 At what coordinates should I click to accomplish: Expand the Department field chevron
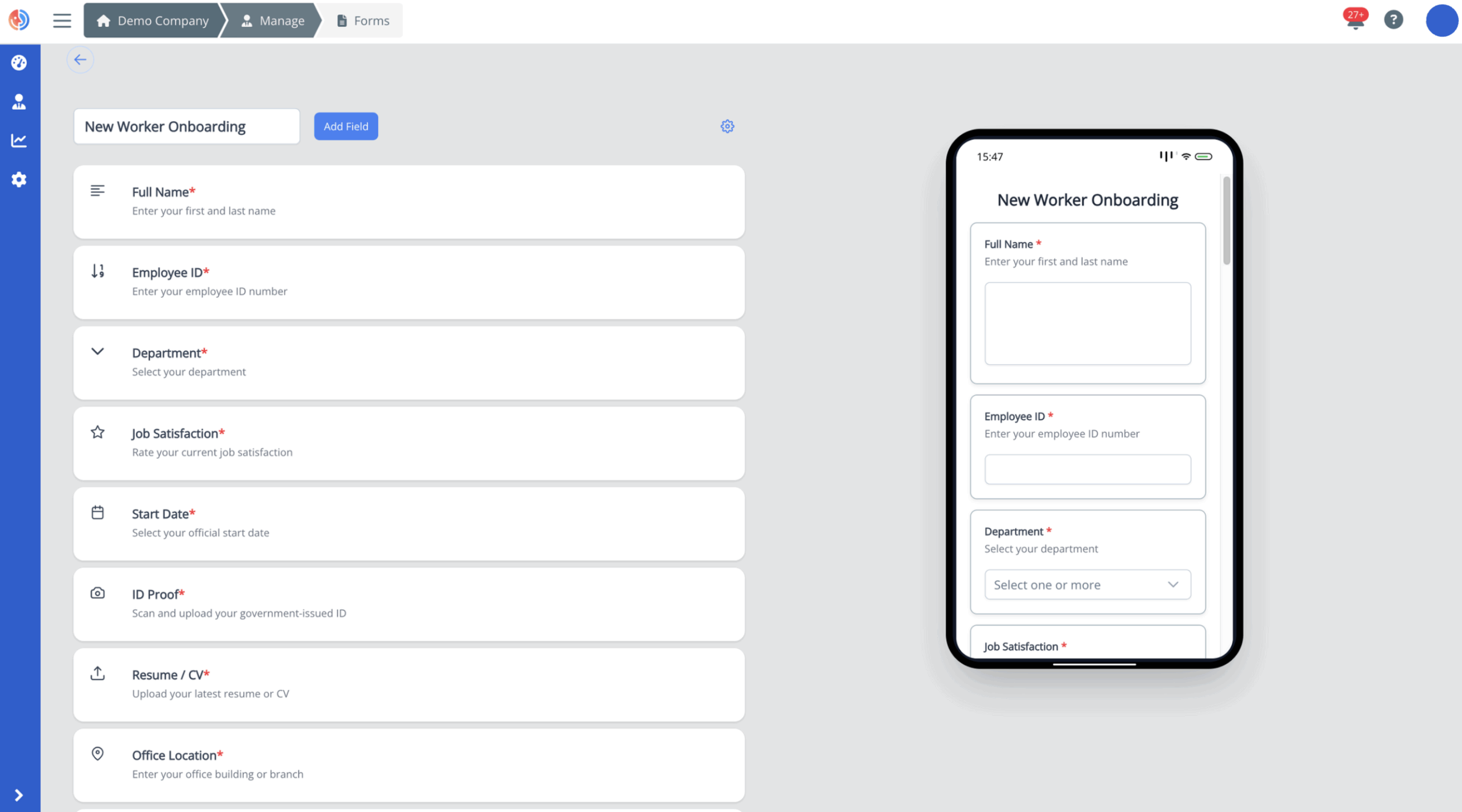click(98, 352)
